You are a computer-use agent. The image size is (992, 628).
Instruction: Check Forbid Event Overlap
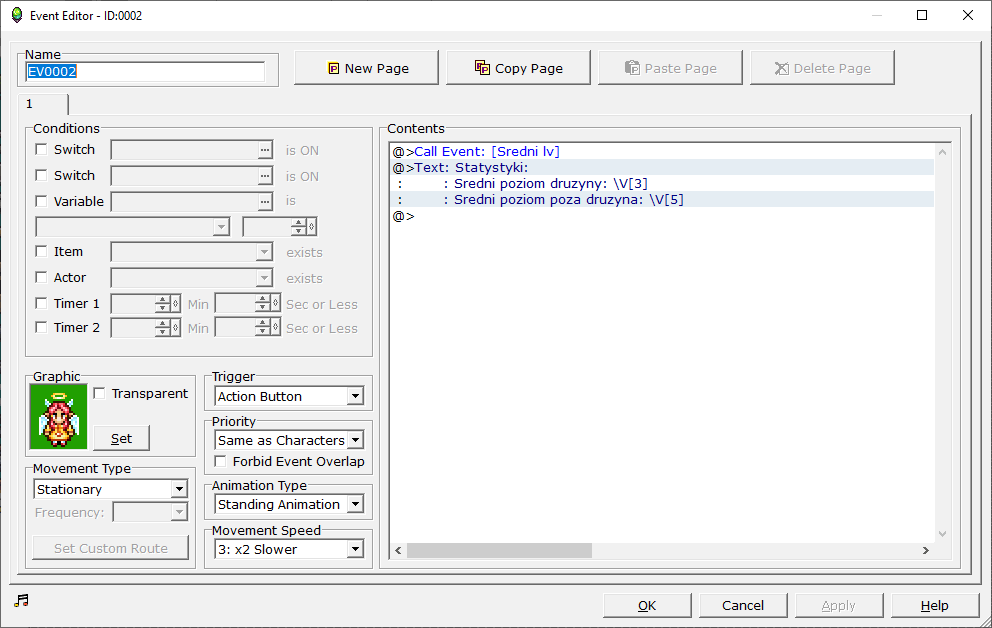click(220, 461)
